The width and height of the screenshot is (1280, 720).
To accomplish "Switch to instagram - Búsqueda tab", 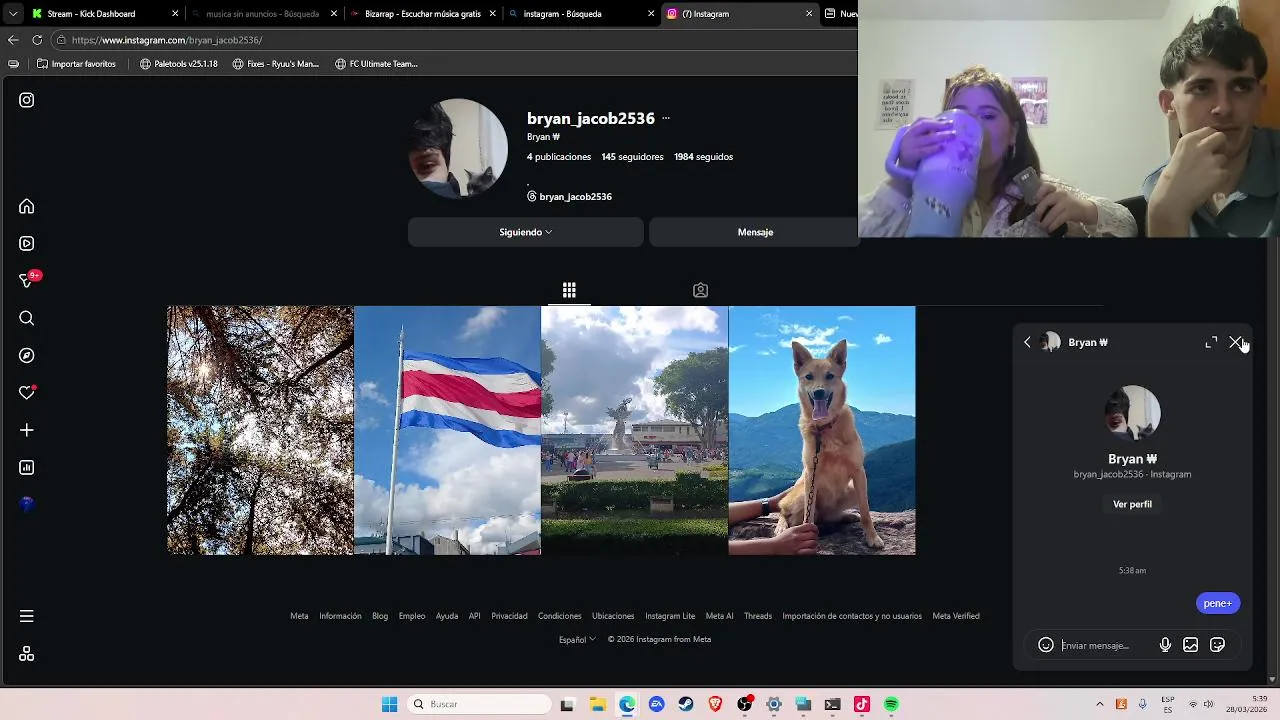I will pos(582,14).
